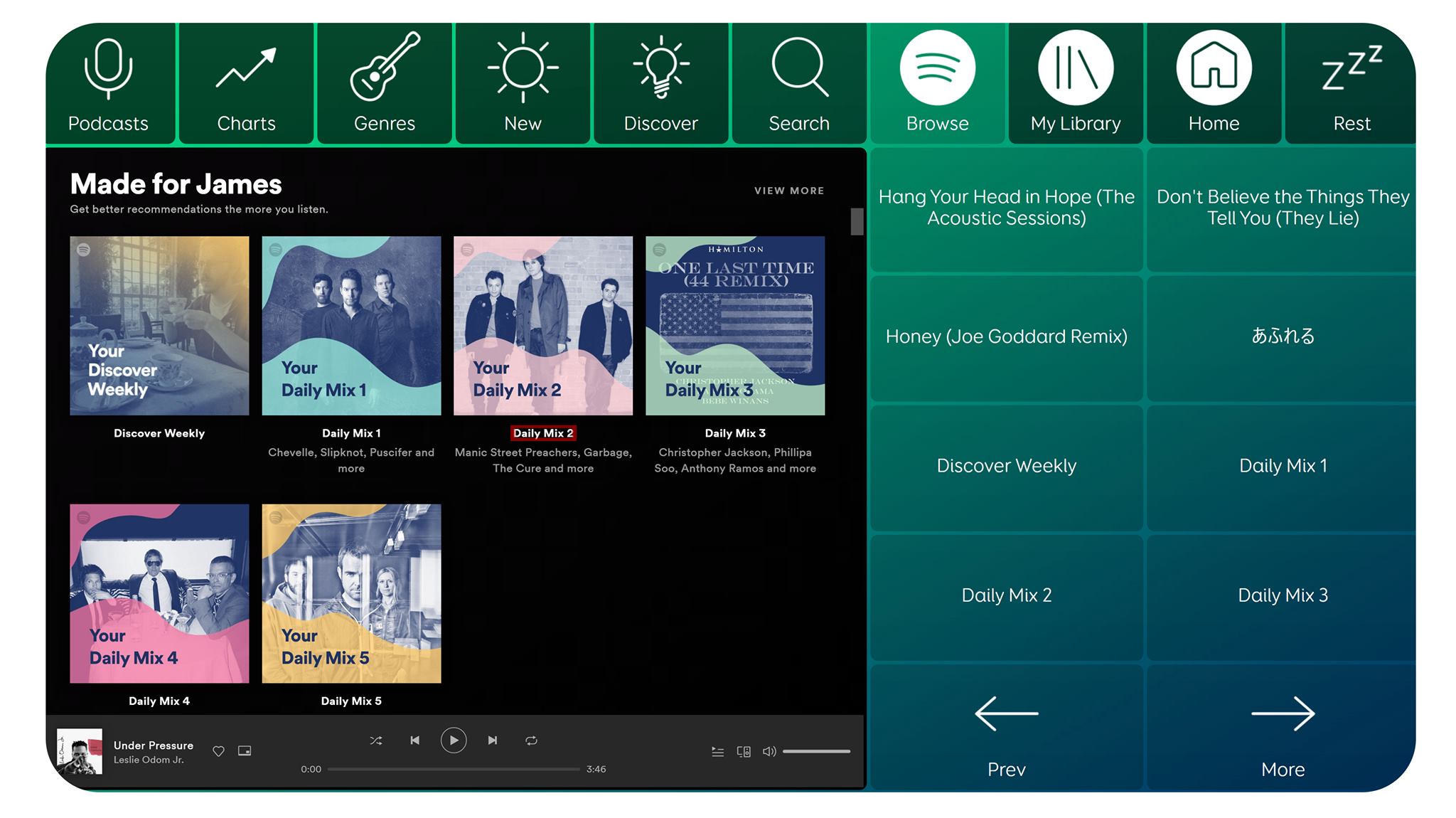The height and width of the screenshot is (818, 1456).
Task: Open picture-in-picture mini player icon
Action: coord(245,750)
